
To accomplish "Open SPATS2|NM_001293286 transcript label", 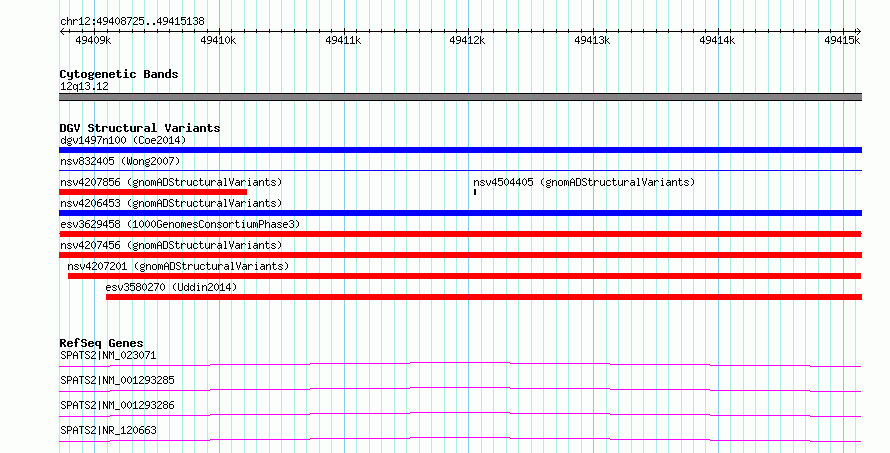I will (117, 405).
